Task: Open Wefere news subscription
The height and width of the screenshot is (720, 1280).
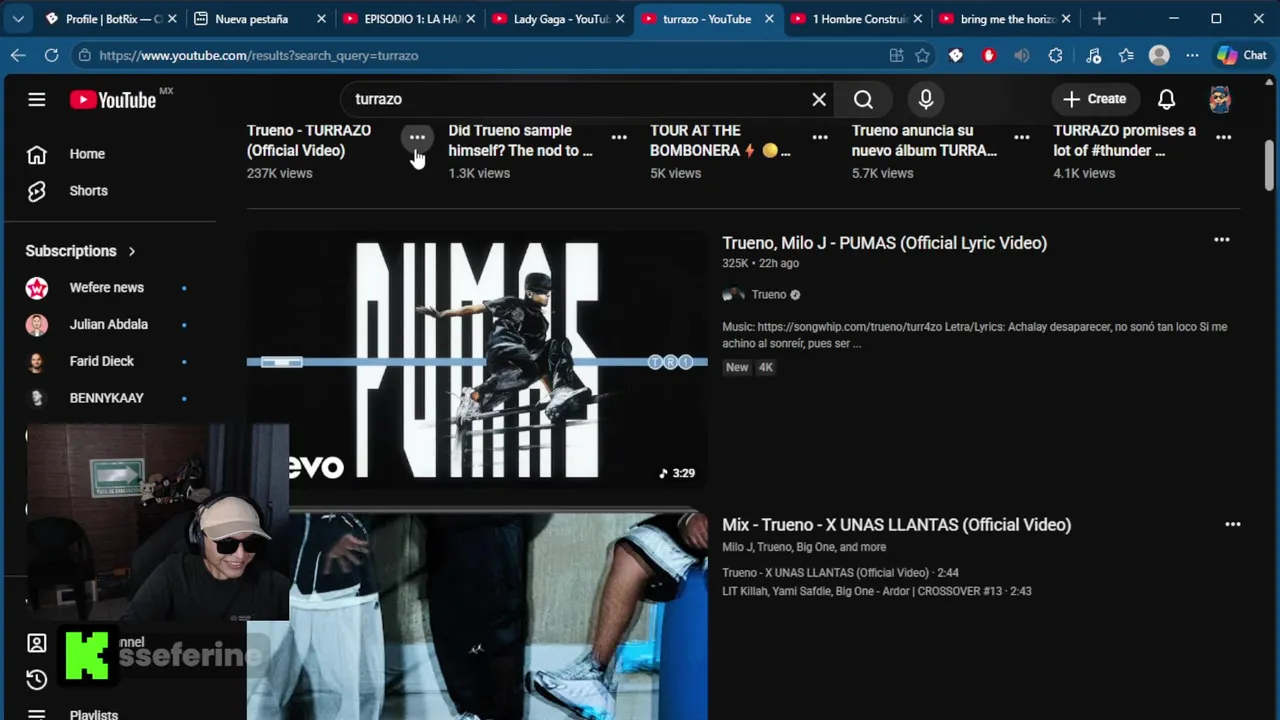Action: click(107, 288)
